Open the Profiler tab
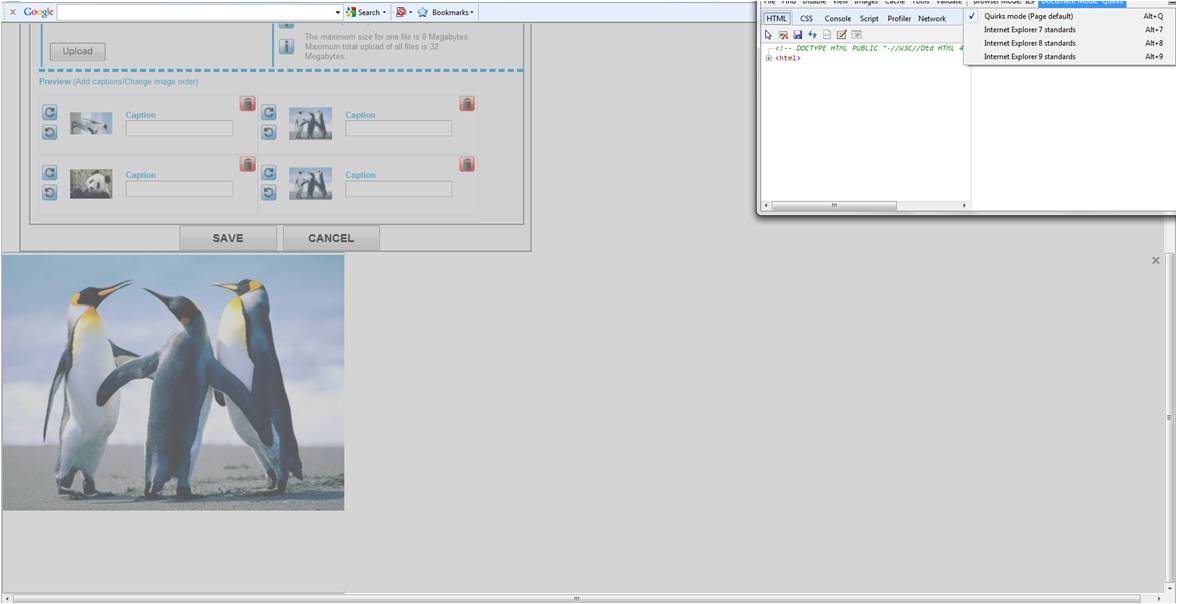 point(899,18)
